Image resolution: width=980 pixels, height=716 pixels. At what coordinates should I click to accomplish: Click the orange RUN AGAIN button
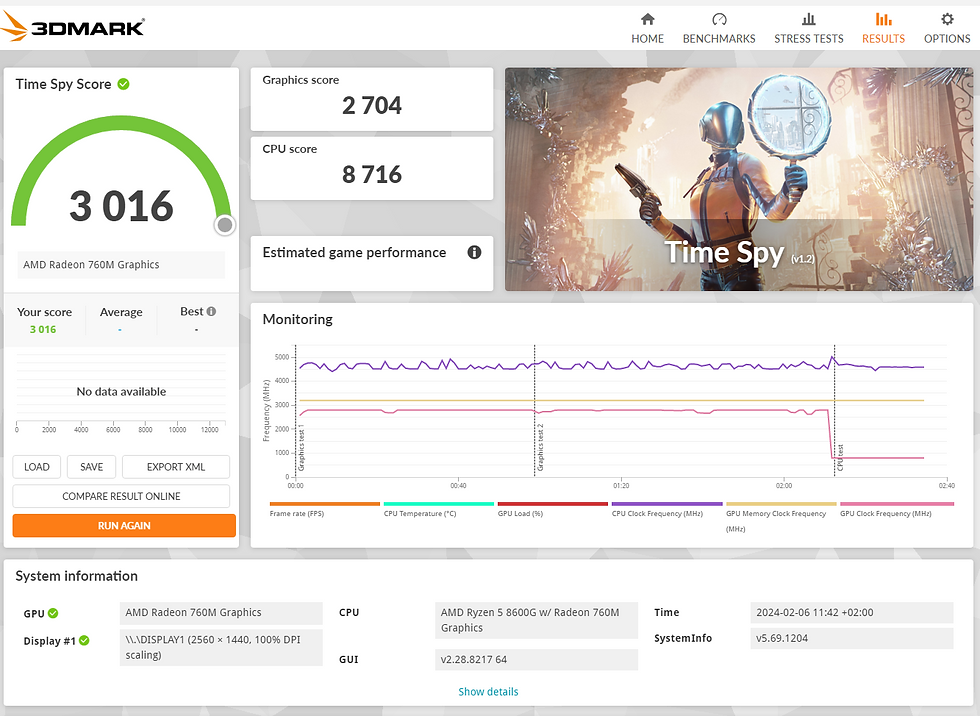124,525
